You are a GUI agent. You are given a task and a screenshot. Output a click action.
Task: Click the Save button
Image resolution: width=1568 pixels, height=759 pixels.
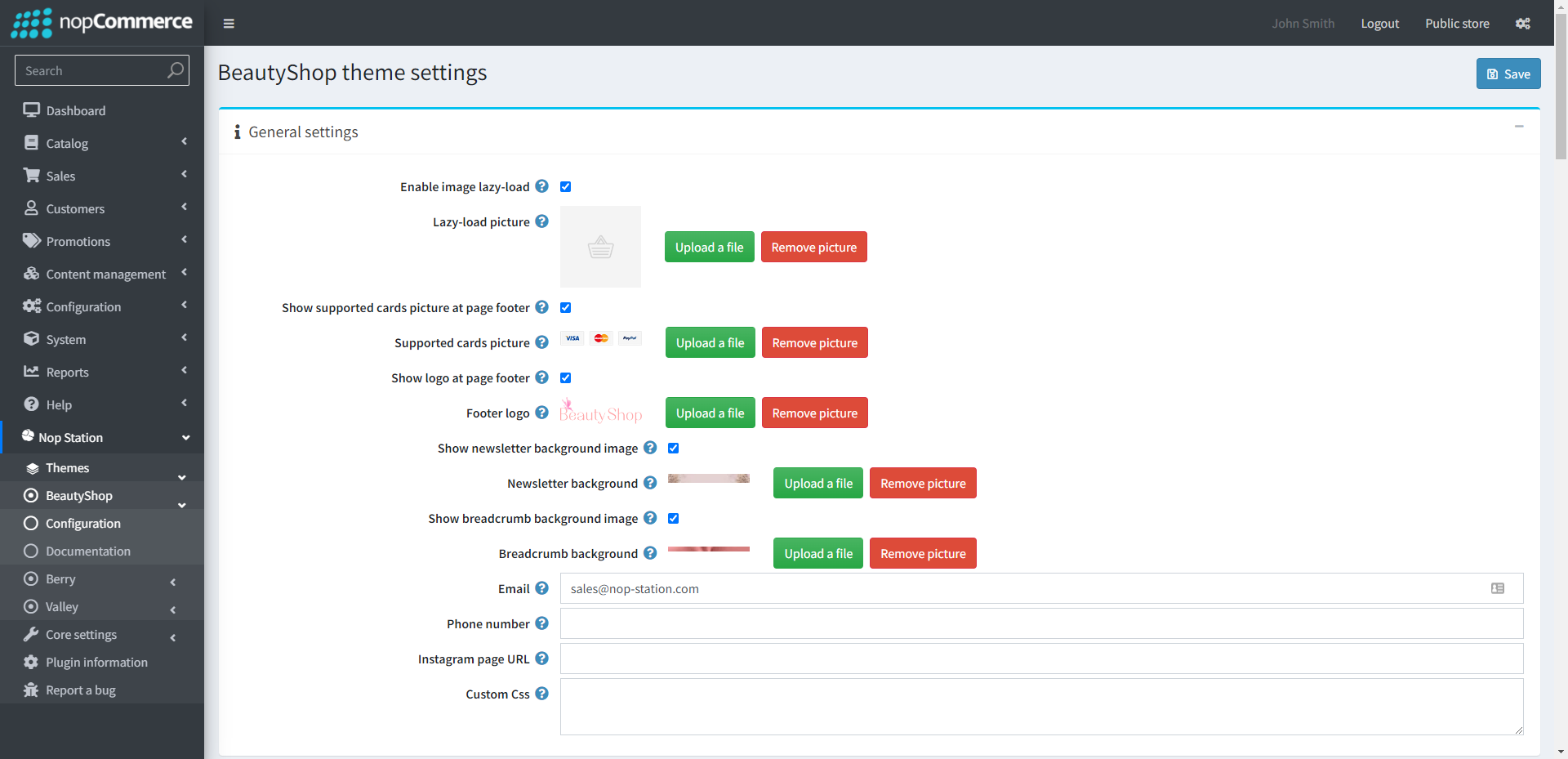pyautogui.click(x=1508, y=74)
